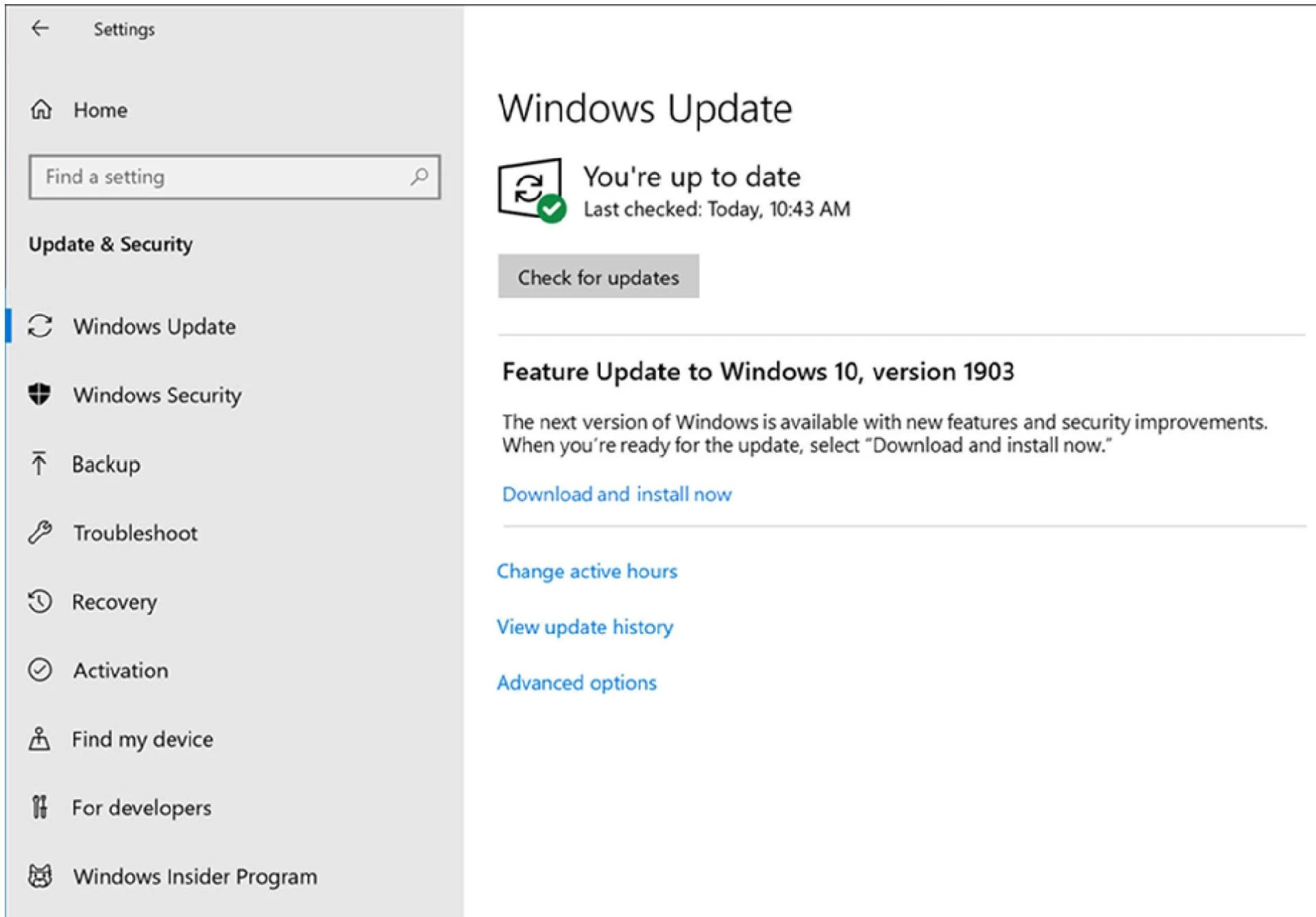Viewport: 1316px width, 917px height.
Task: View update history
Action: pyautogui.click(x=585, y=626)
